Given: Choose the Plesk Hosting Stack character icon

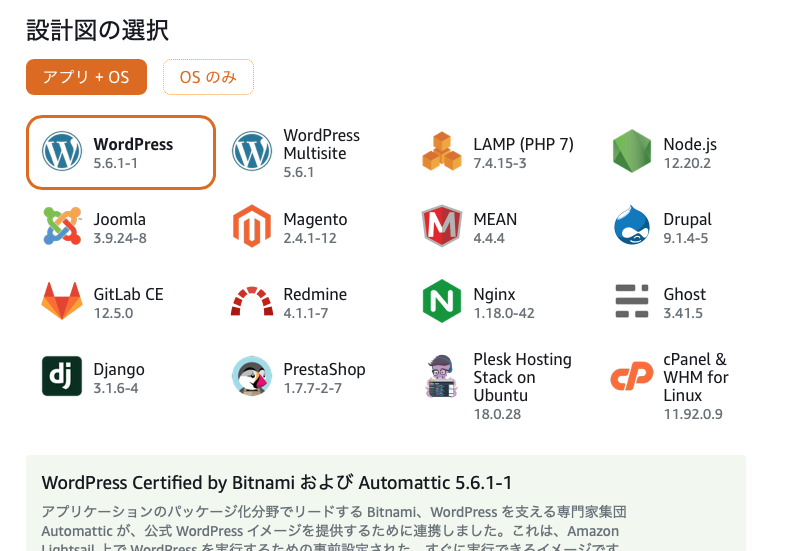Looking at the screenshot, I should tap(442, 376).
